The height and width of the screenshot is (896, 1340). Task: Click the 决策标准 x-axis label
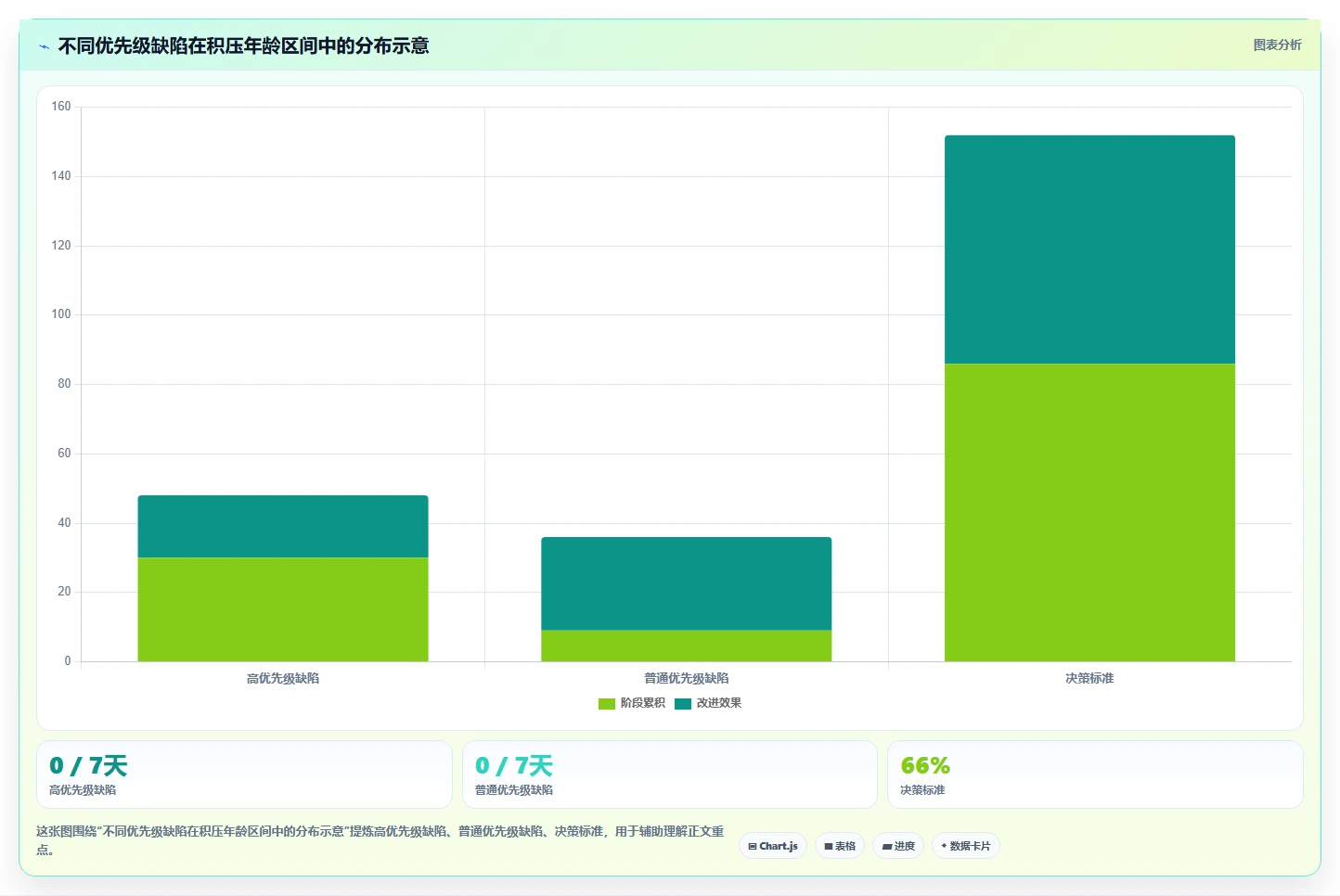pyautogui.click(x=1089, y=678)
